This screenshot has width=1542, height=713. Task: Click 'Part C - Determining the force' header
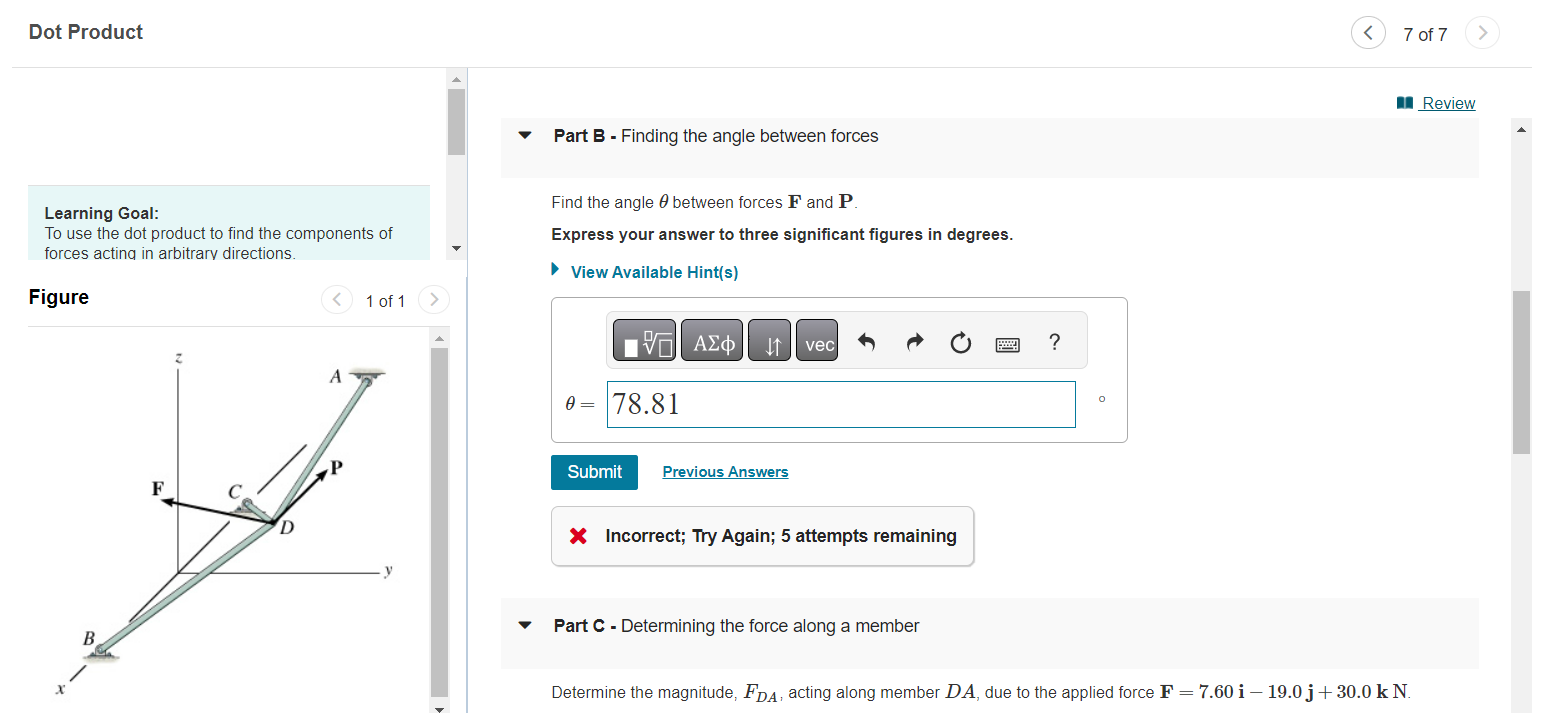(x=736, y=626)
